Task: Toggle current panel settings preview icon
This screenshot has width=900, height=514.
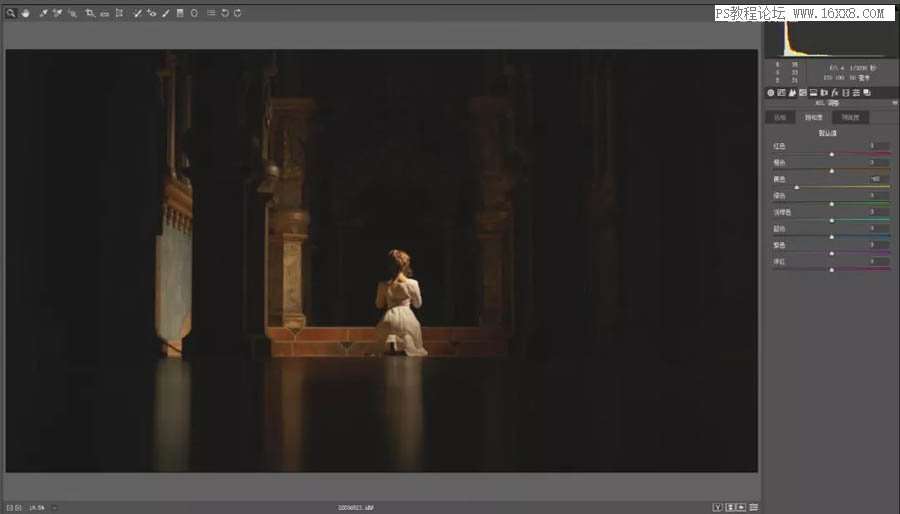Action: point(754,507)
